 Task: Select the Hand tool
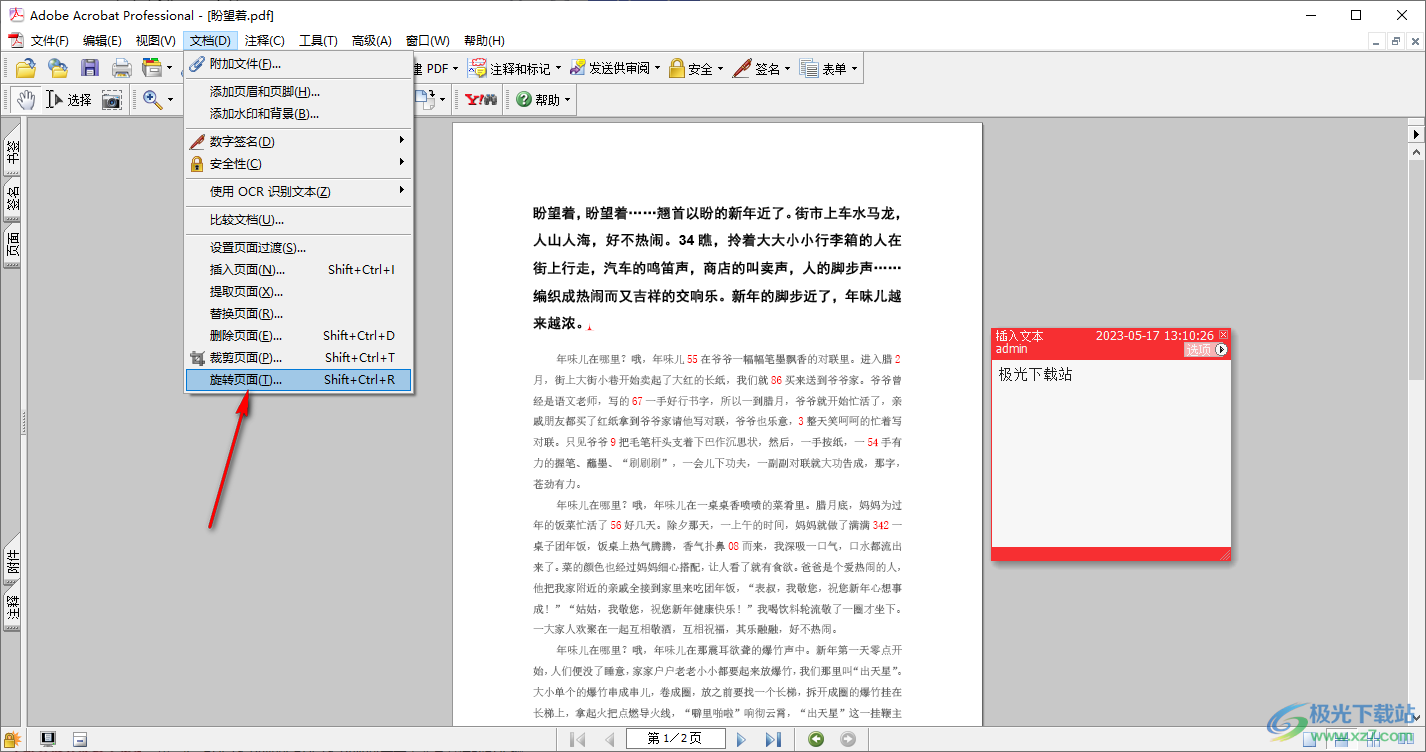26,99
